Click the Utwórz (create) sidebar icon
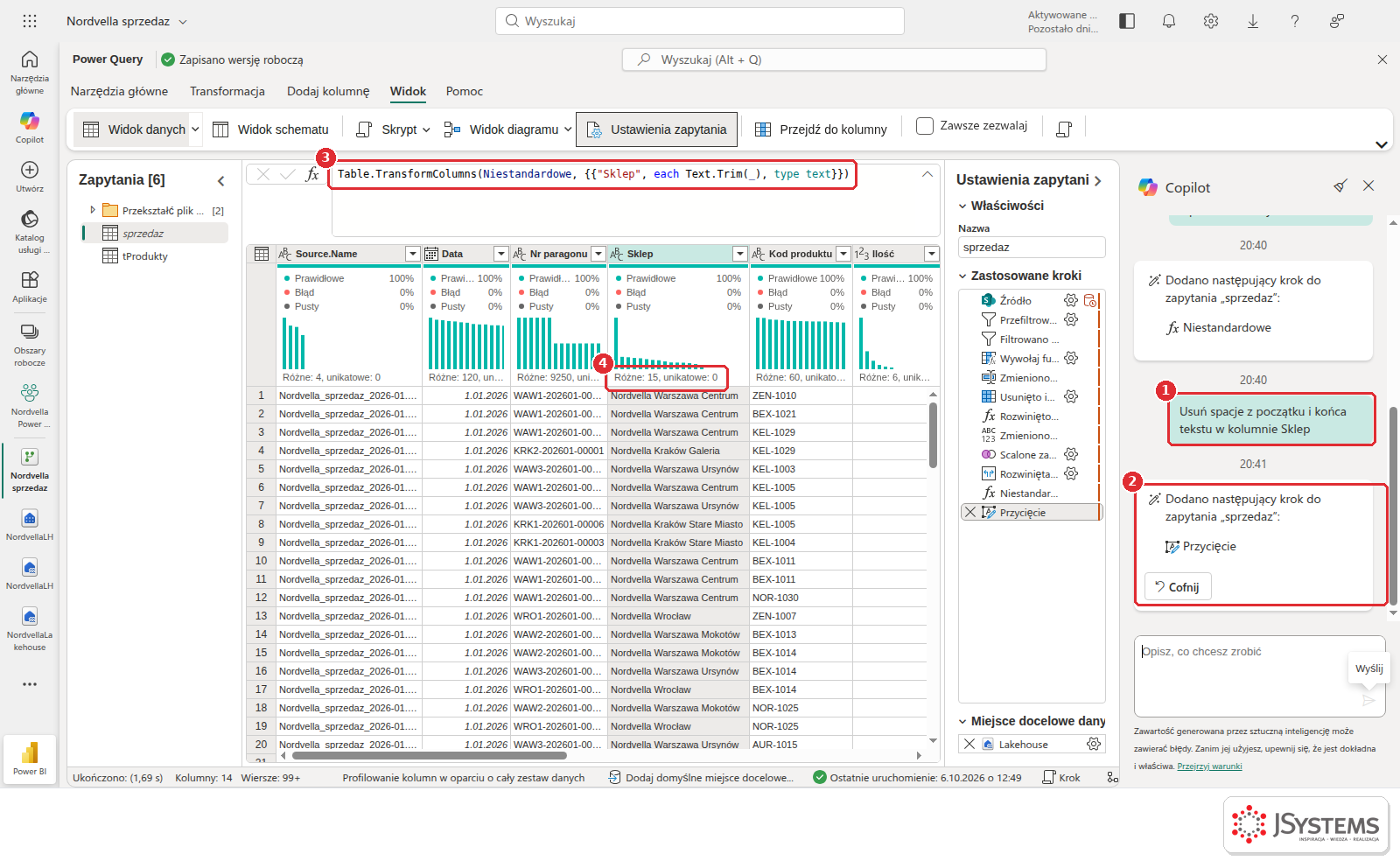Screen dimensions: 1400x861 30,176
